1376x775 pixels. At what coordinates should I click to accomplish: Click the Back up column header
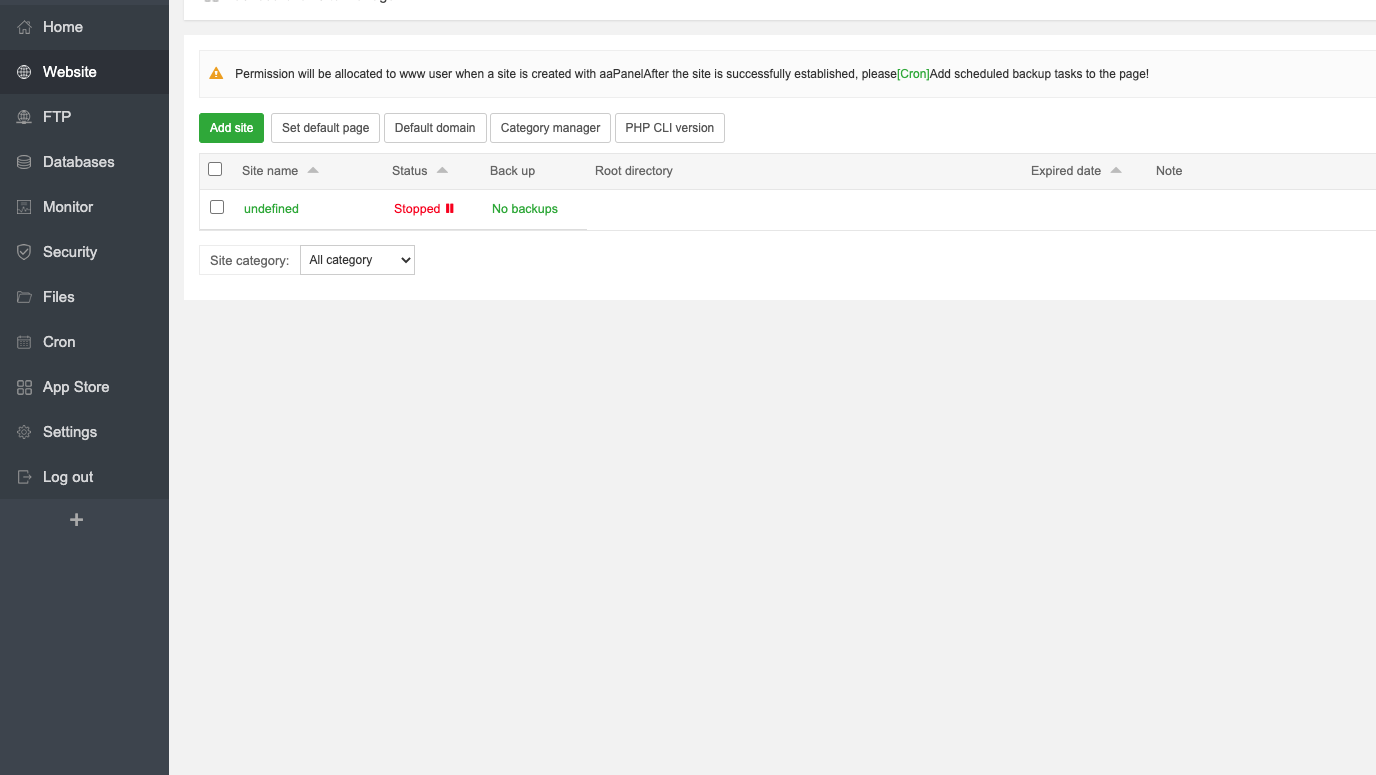pyautogui.click(x=512, y=171)
